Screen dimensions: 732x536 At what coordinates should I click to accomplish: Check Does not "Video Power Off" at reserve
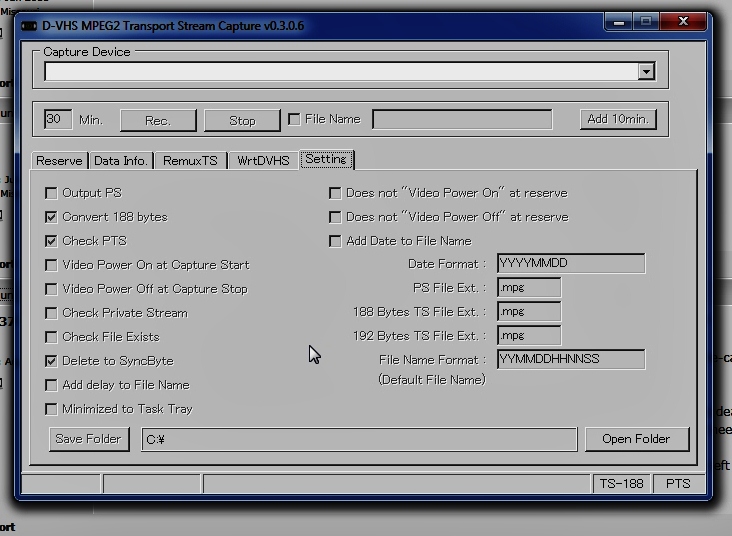coord(335,217)
